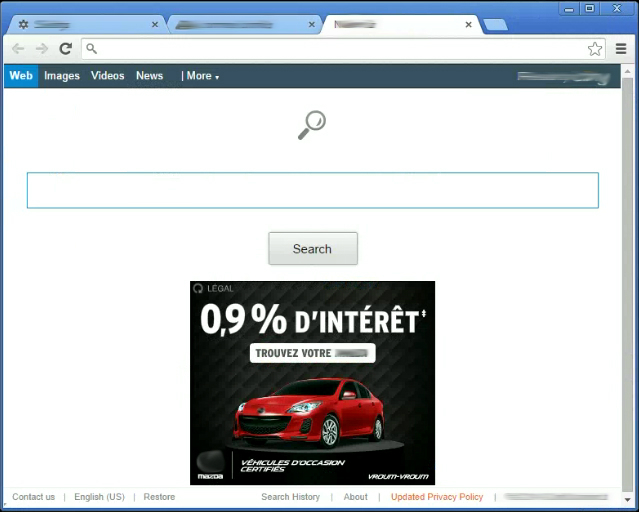Open the Légal link in the ad
This screenshot has width=639, height=512.
tap(214, 289)
